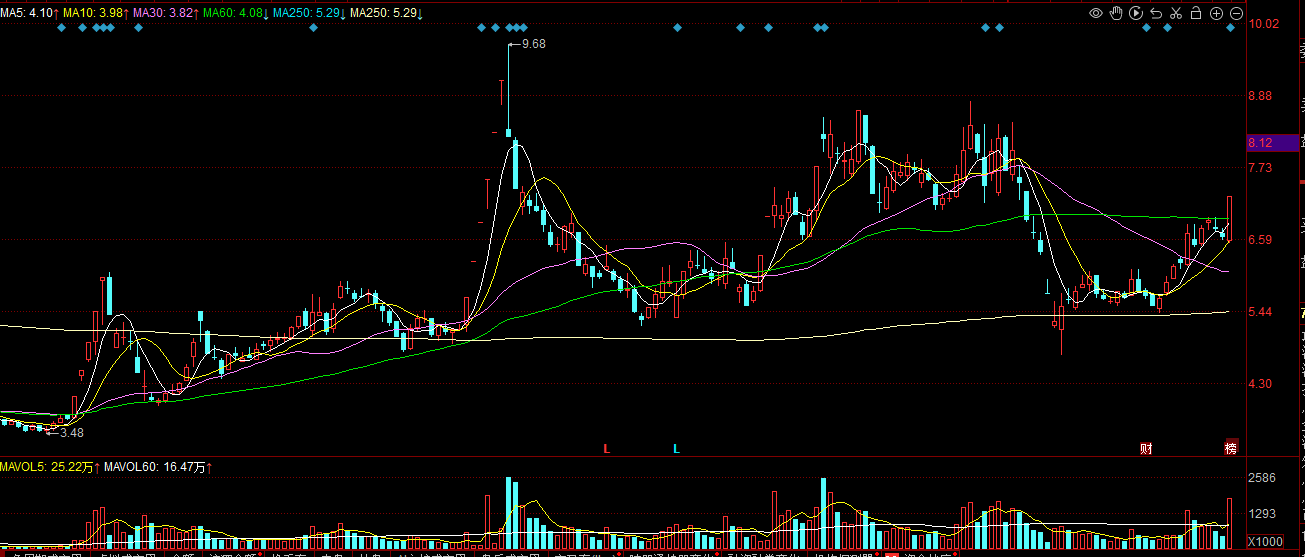The width and height of the screenshot is (1305, 557).
Task: Toggle the open padlock icon
Action: [1196, 13]
